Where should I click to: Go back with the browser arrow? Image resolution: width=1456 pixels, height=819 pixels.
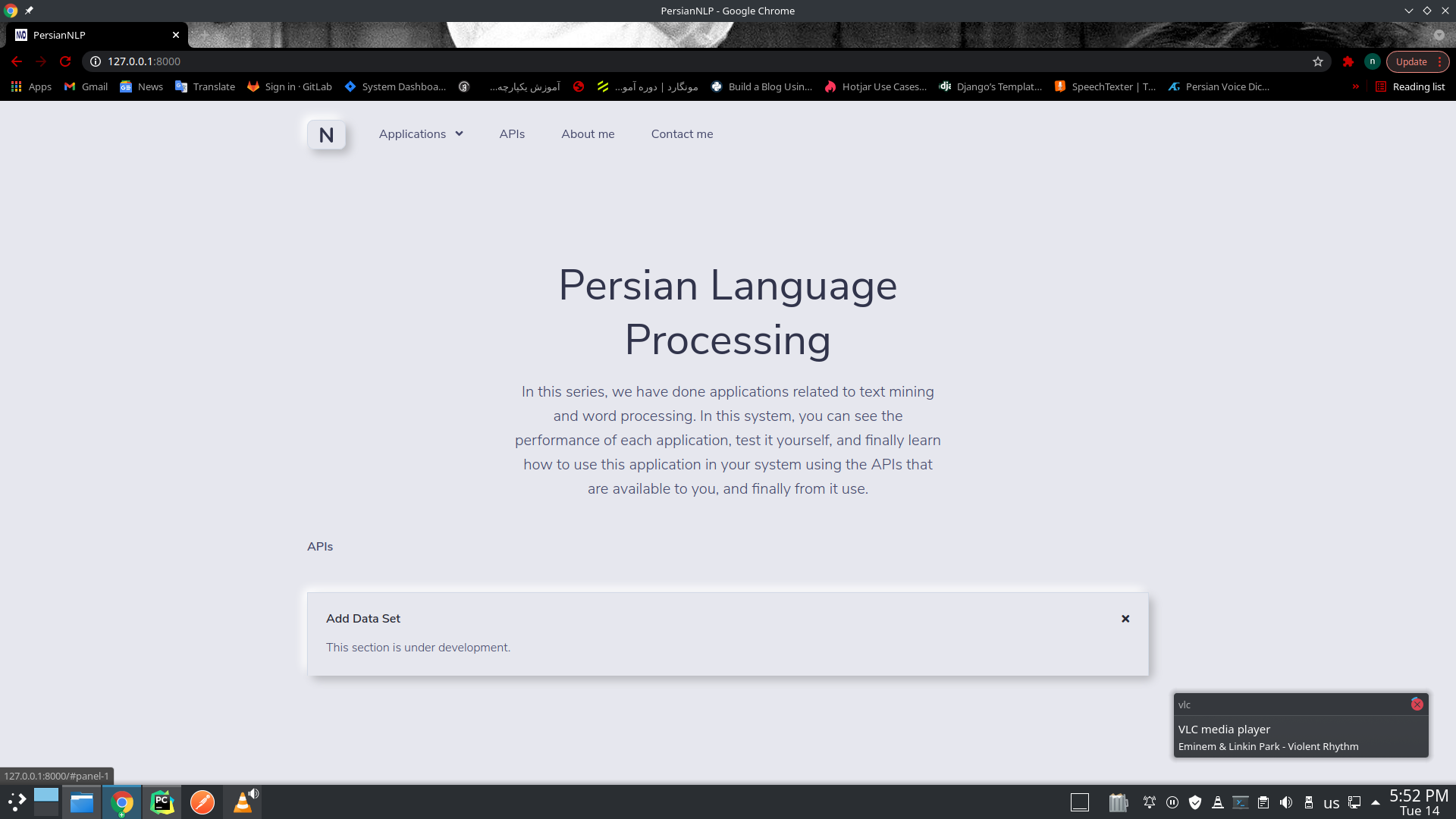pos(17,61)
